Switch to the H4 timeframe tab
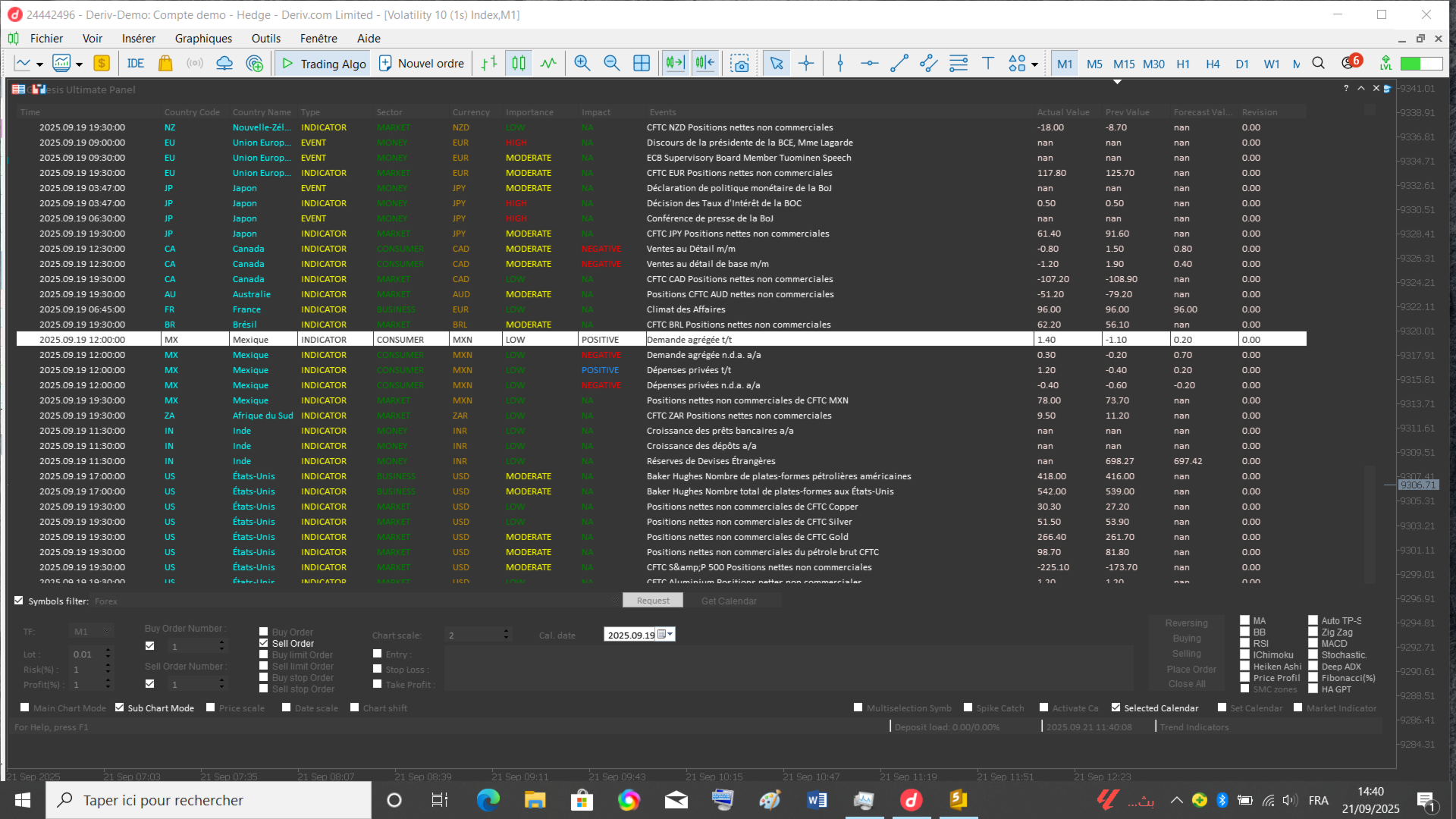This screenshot has width=1456, height=819. point(1213,64)
